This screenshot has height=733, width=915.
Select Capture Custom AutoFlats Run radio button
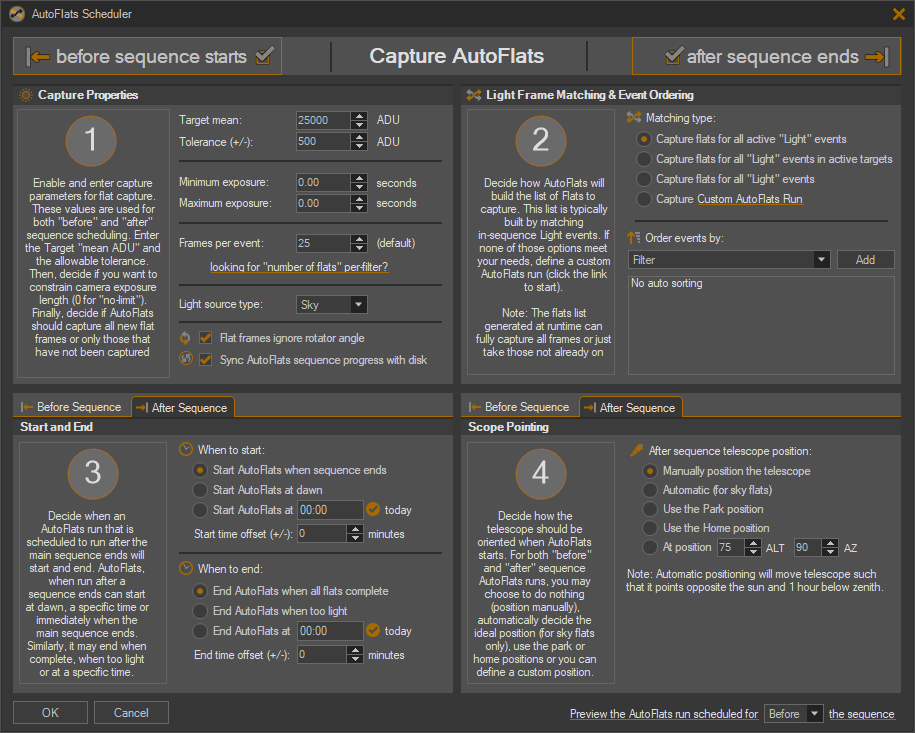(644, 199)
